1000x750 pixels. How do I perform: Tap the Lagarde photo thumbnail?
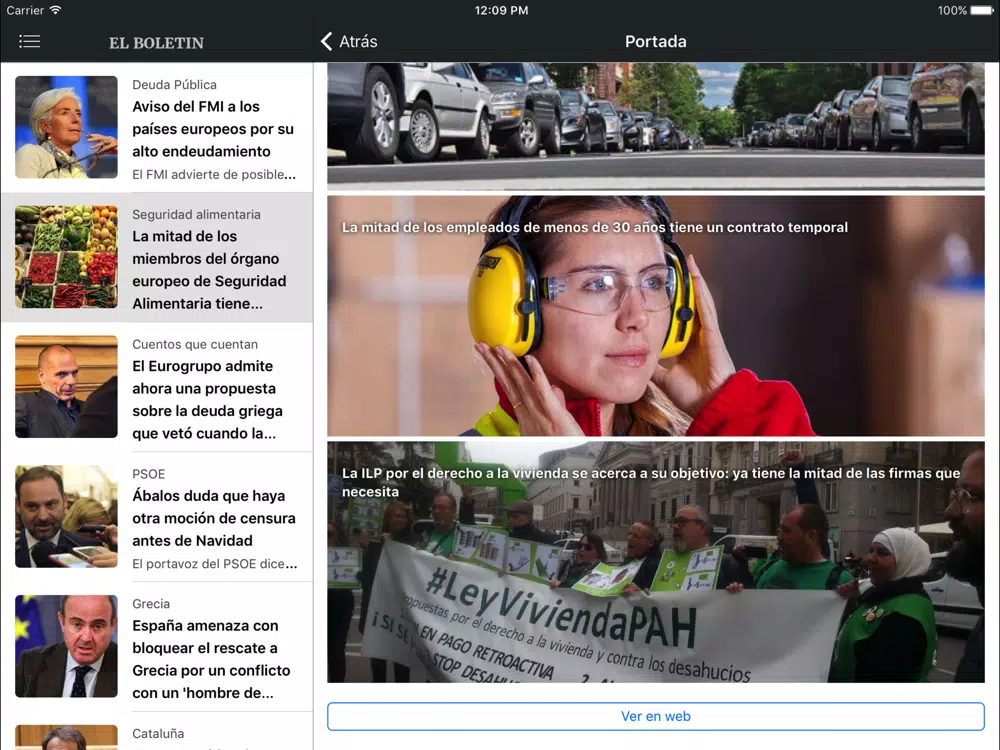66,127
